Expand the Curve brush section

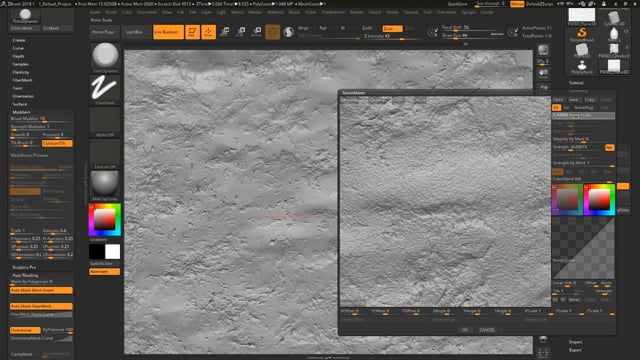coord(18,48)
